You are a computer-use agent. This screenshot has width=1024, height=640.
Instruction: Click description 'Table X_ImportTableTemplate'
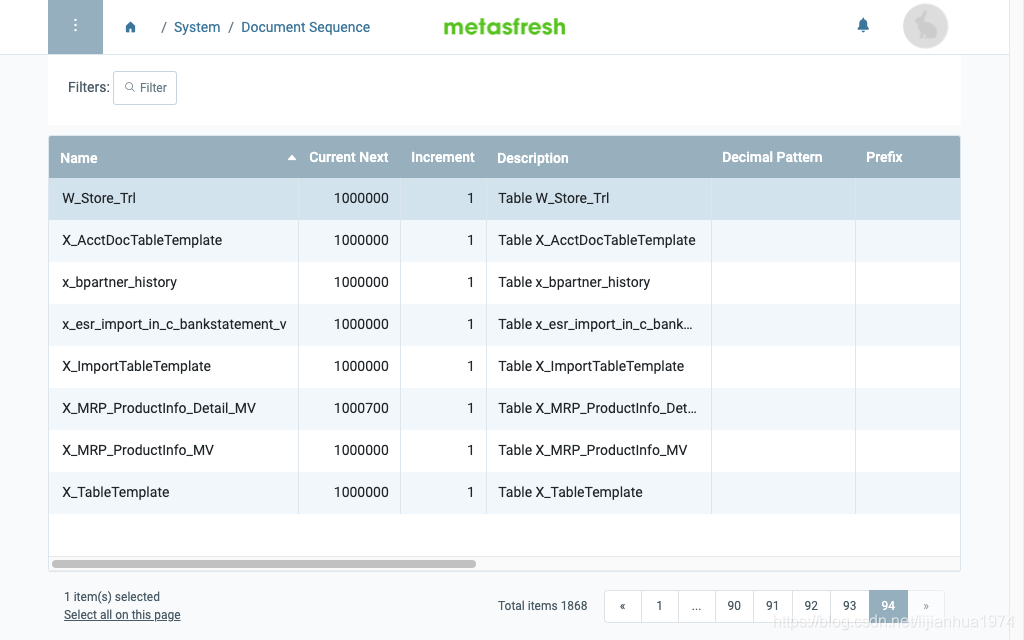591,366
